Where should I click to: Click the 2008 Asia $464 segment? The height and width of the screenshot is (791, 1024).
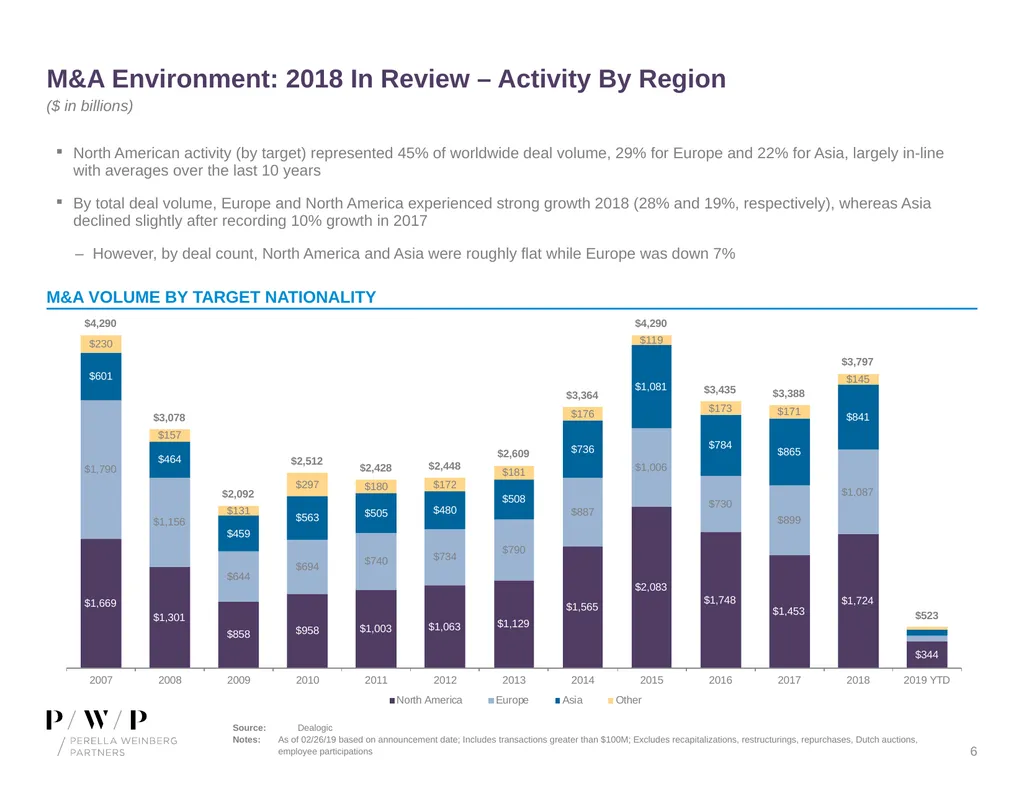tap(169, 459)
